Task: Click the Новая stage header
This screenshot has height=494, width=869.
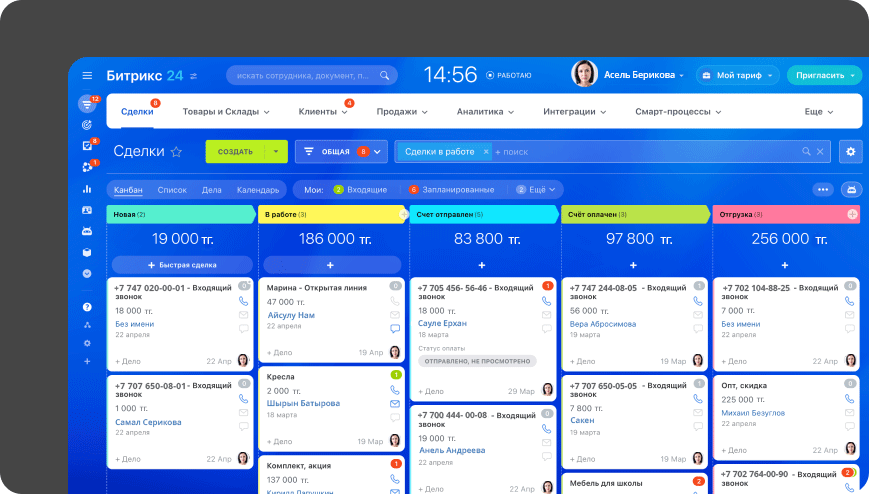Action: (x=180, y=215)
